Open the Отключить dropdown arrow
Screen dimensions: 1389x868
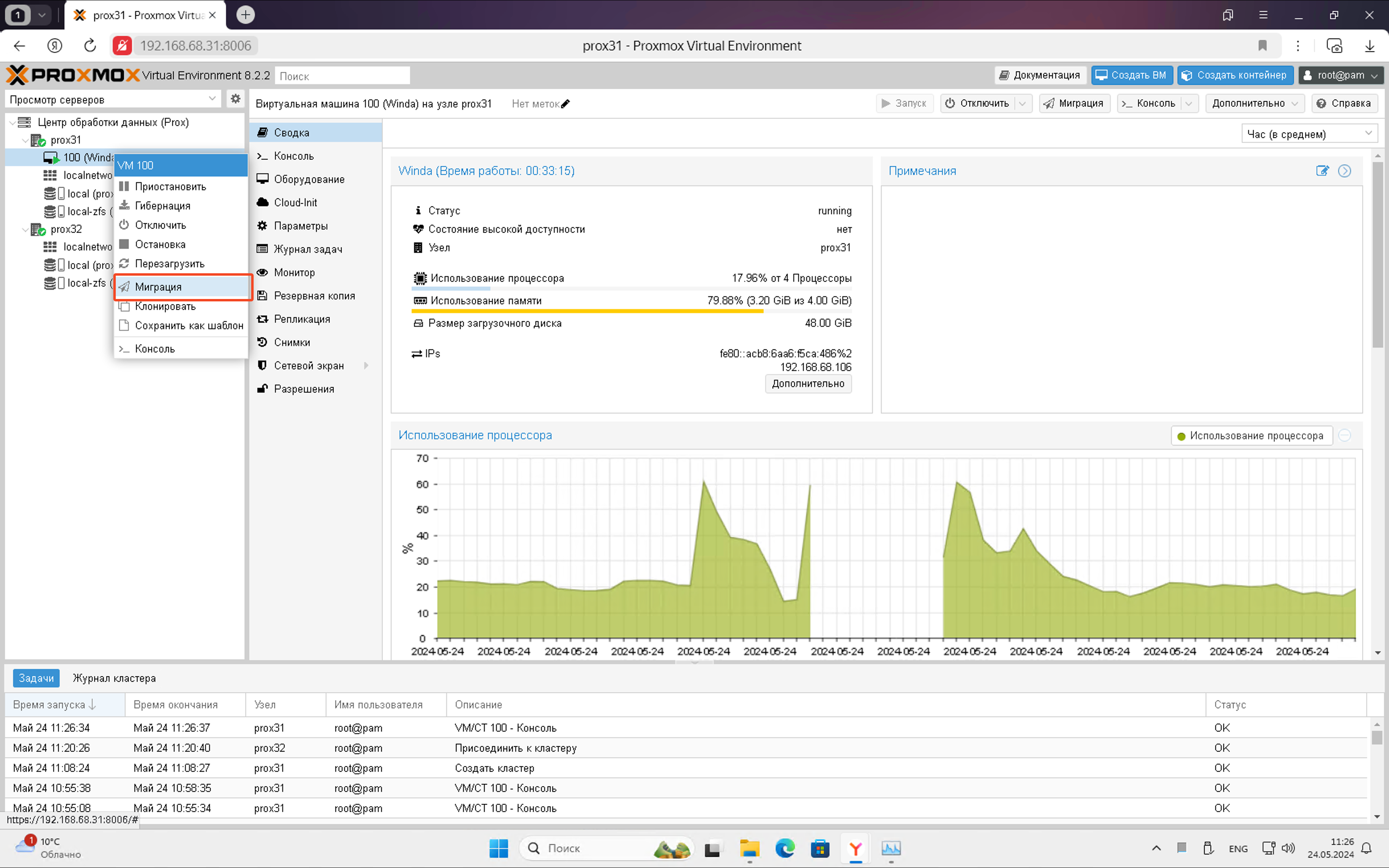[x=1022, y=103]
